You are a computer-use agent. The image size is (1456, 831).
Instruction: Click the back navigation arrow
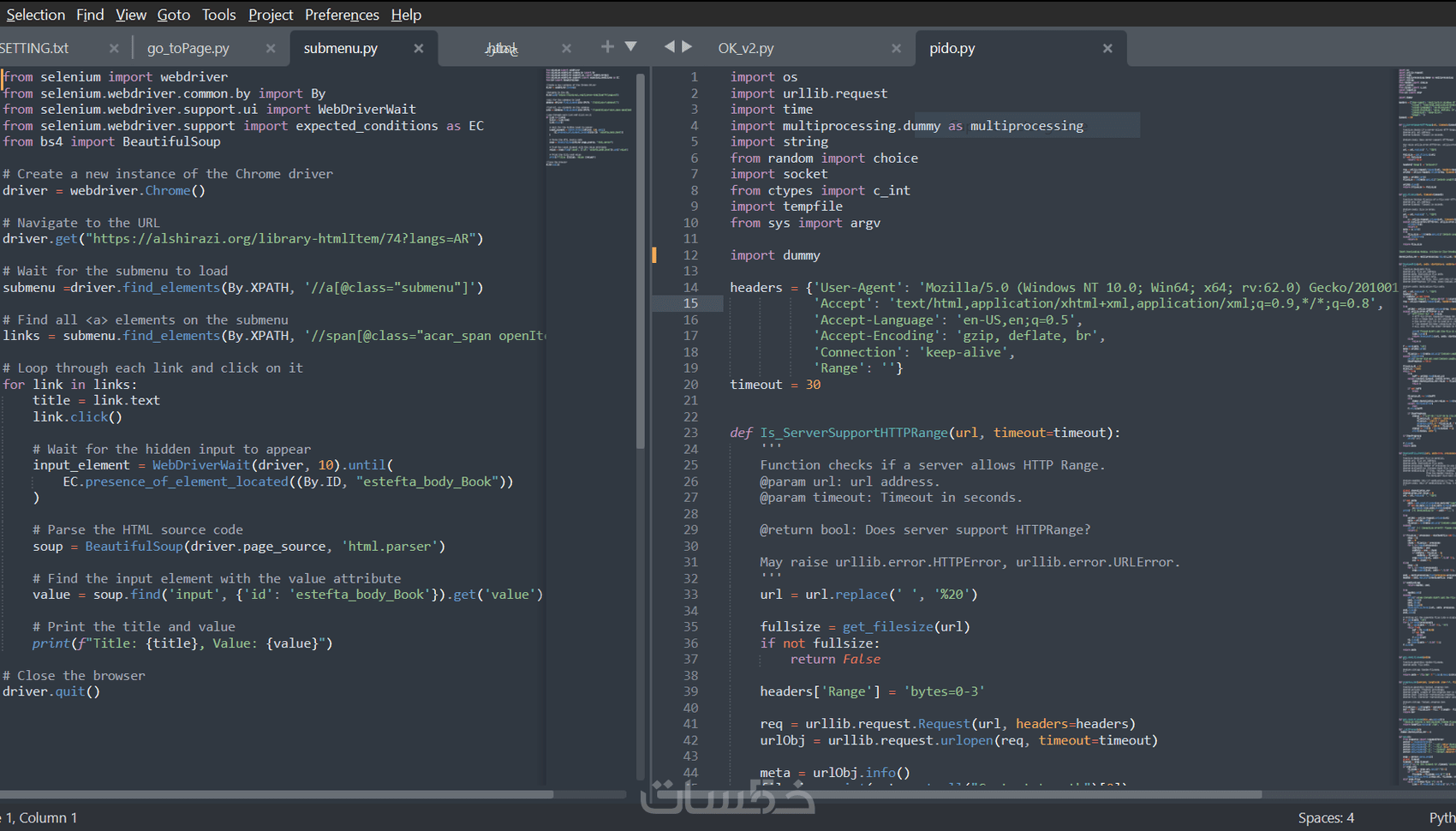(x=669, y=47)
